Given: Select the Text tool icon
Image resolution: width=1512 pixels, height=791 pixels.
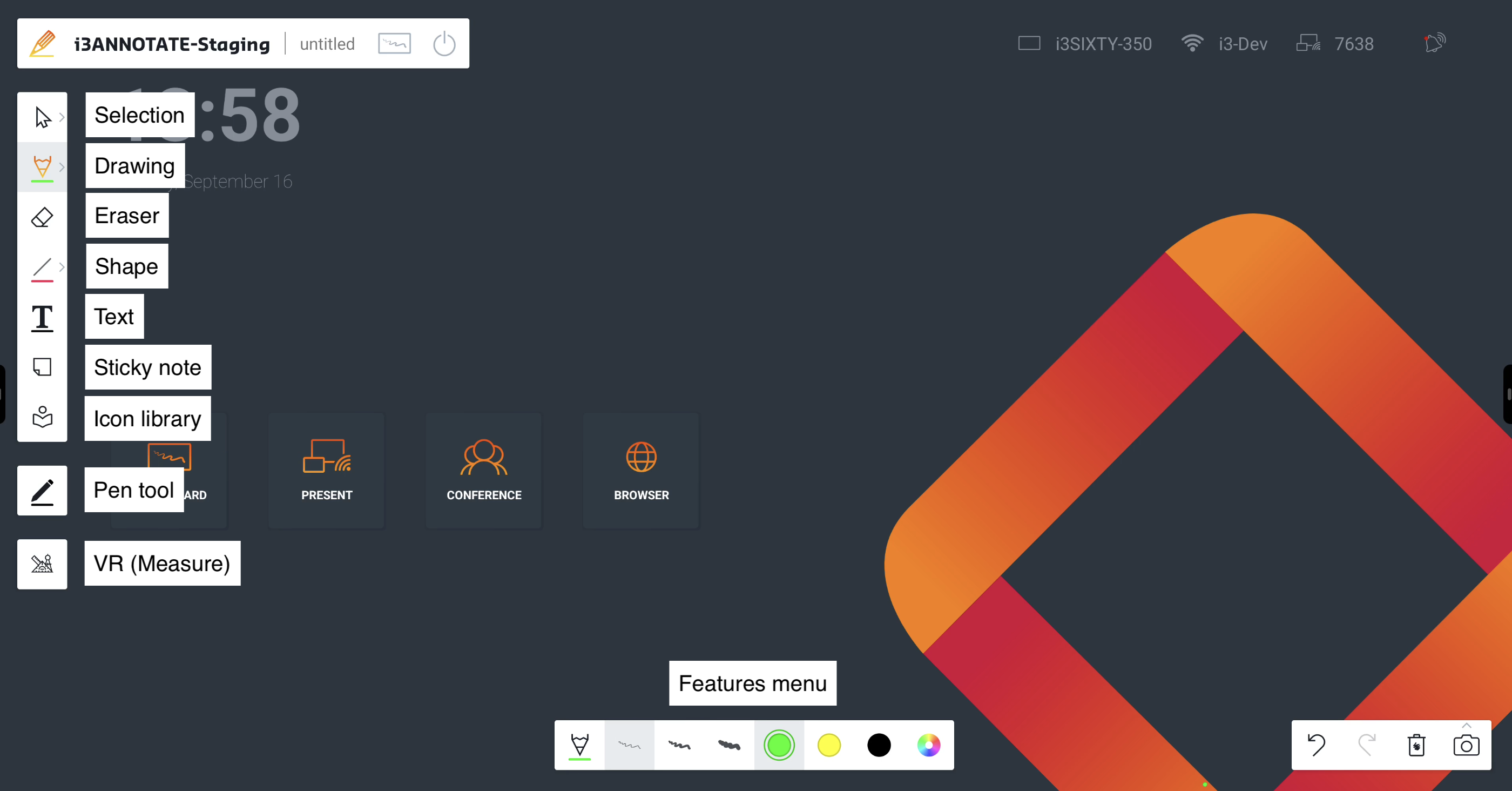Looking at the screenshot, I should 42,318.
